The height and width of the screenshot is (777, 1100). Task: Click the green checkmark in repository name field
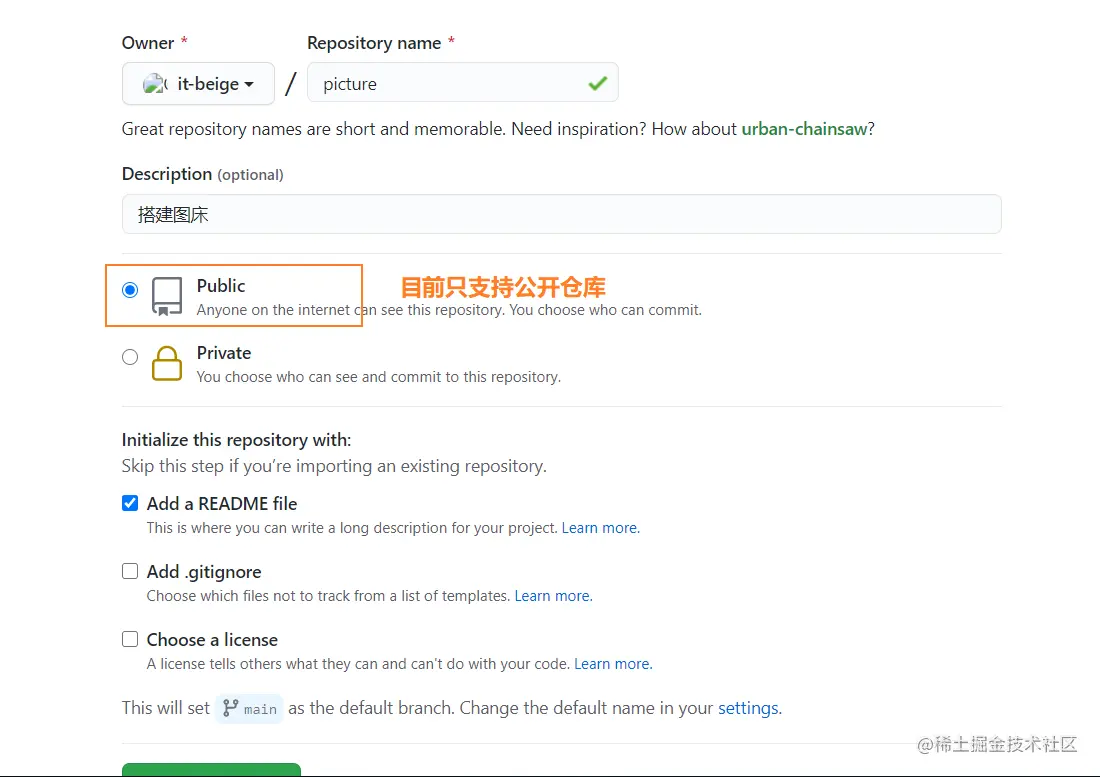coord(598,83)
